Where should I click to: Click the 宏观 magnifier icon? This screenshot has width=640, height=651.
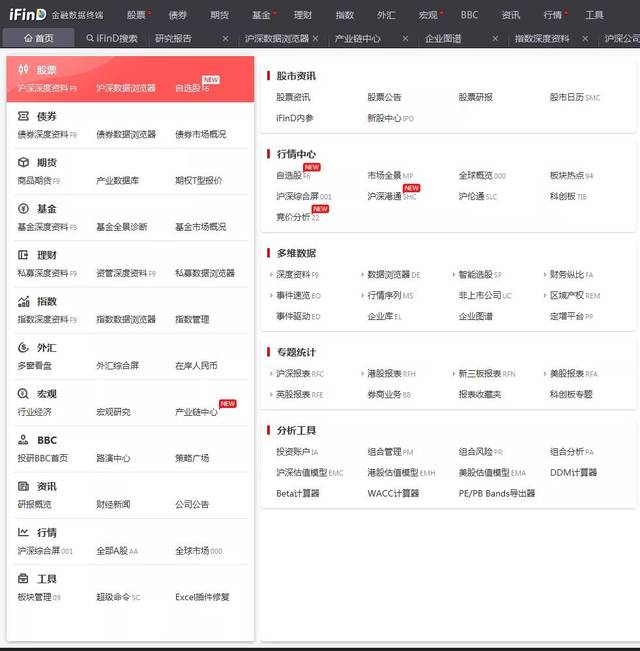click(23, 394)
